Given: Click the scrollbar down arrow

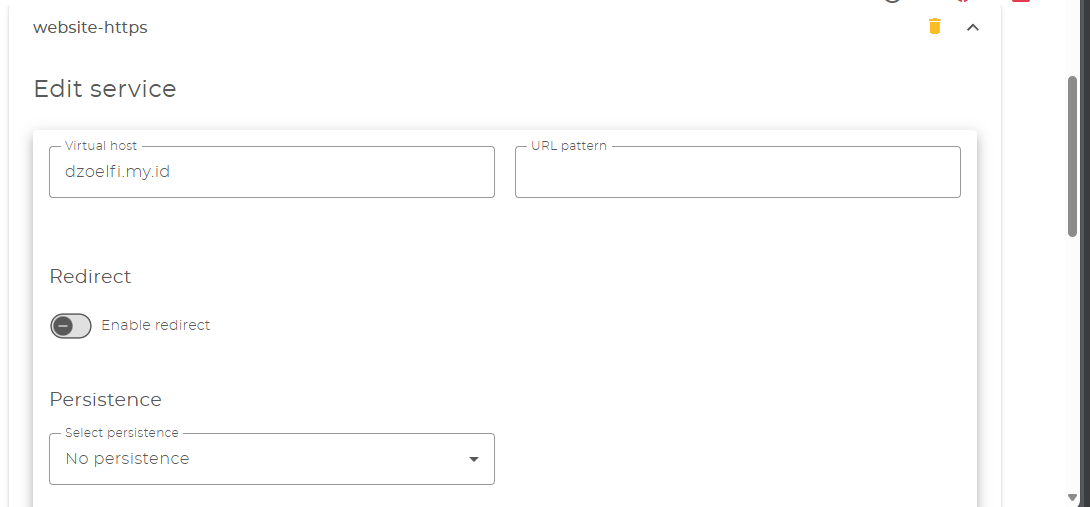Looking at the screenshot, I should tap(1073, 497).
